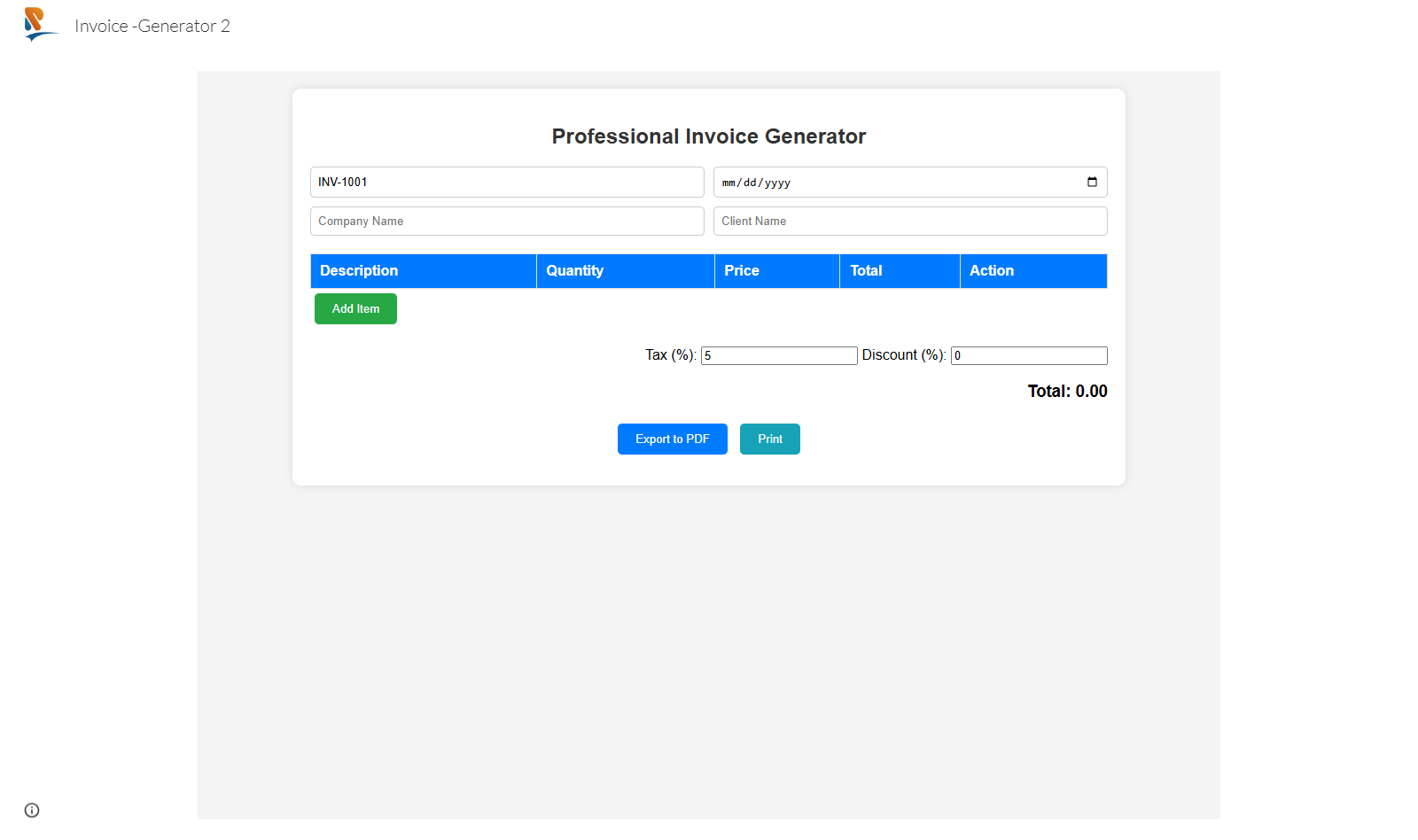Click the Invoice -Generator 2 title text

pyautogui.click(x=152, y=26)
